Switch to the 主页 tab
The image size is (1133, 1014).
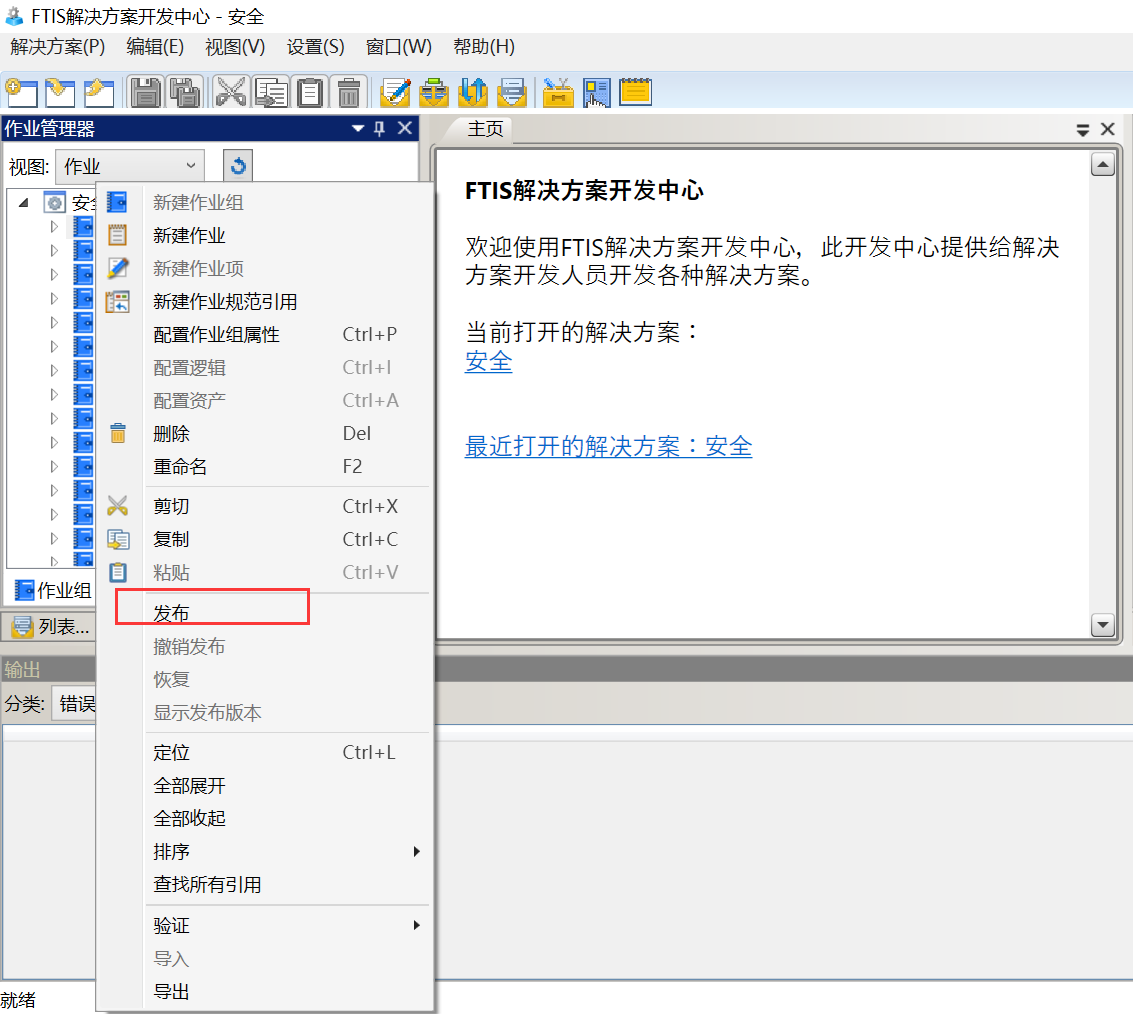486,129
